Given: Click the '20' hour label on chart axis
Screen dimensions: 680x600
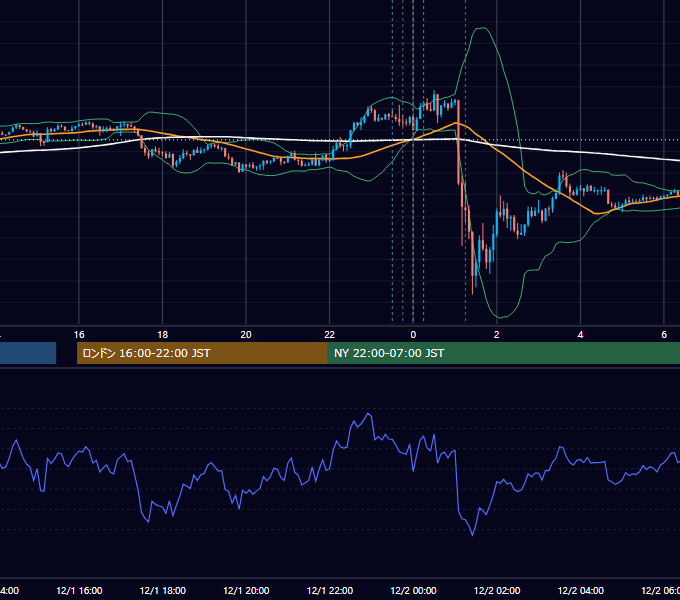Looking at the screenshot, I should [246, 335].
